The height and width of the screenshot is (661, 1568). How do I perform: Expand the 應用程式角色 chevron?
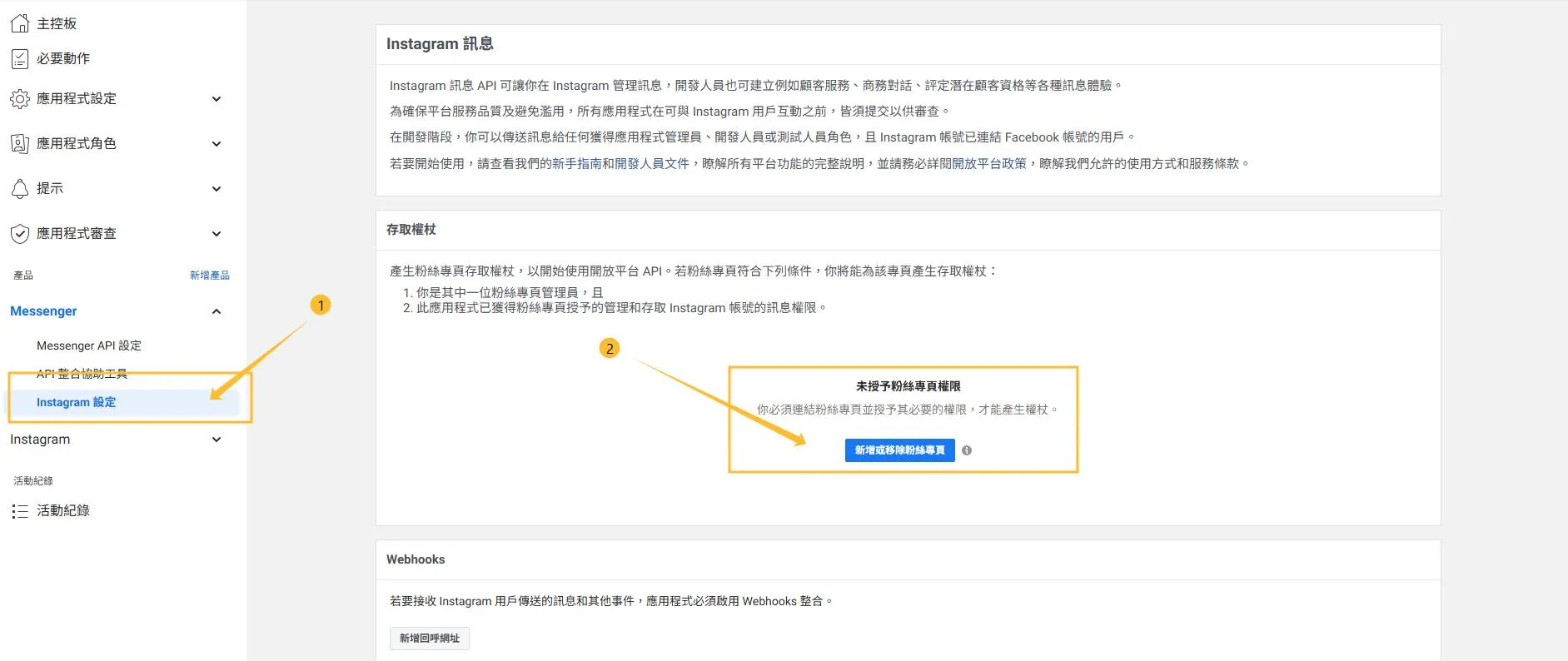point(217,144)
